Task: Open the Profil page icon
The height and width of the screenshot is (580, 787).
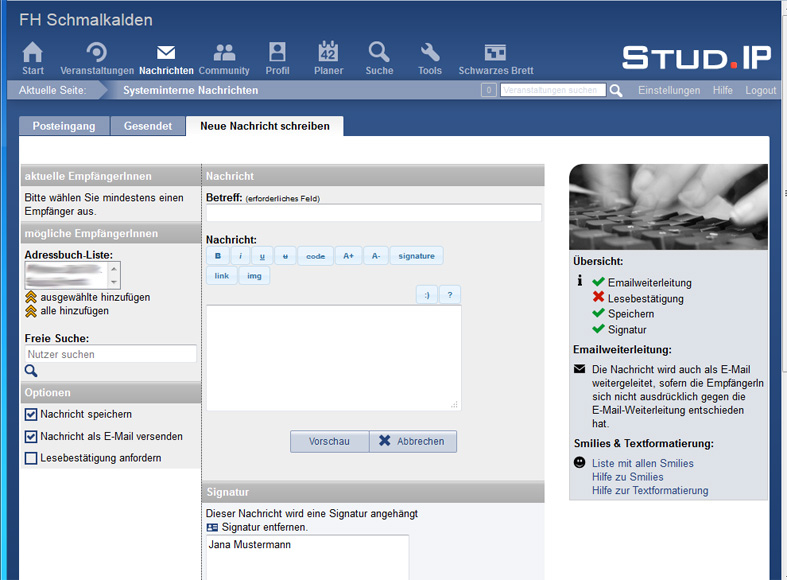Action: (x=277, y=54)
